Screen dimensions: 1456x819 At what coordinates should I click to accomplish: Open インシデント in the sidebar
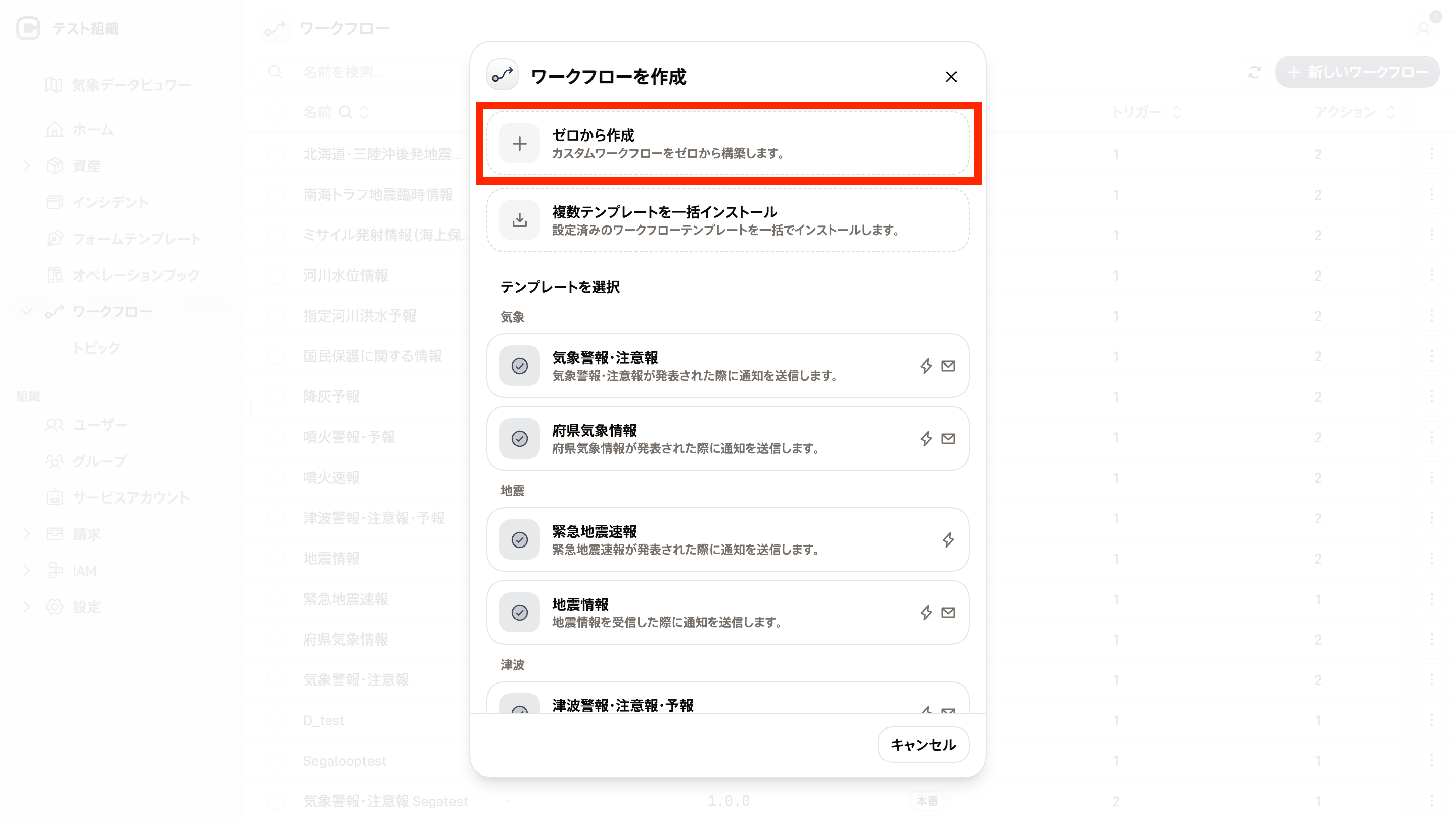click(x=121, y=202)
